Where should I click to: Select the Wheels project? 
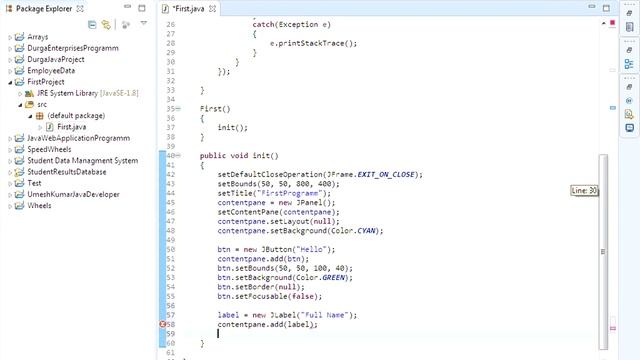pyautogui.click(x=39, y=206)
